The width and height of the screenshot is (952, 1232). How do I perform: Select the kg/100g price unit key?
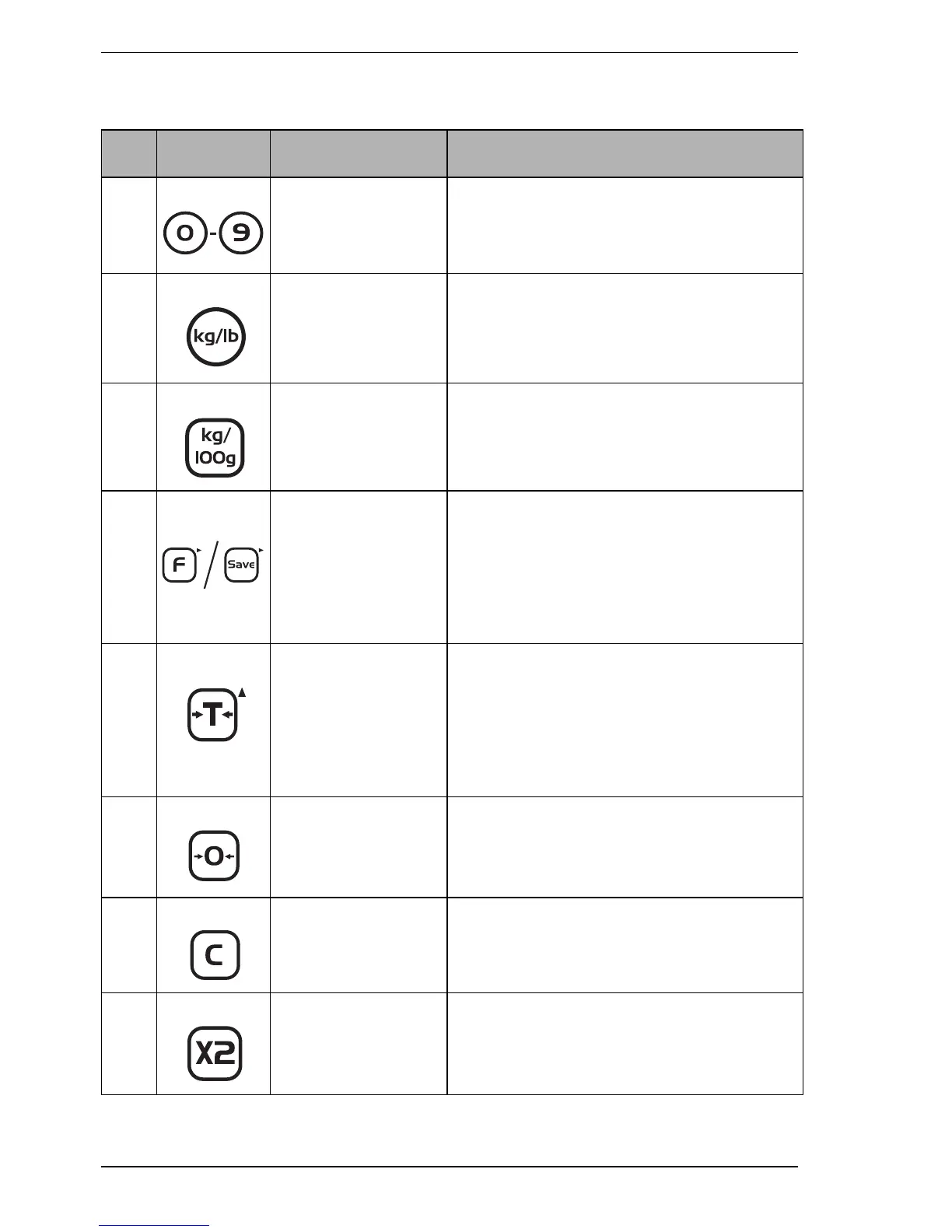point(215,448)
